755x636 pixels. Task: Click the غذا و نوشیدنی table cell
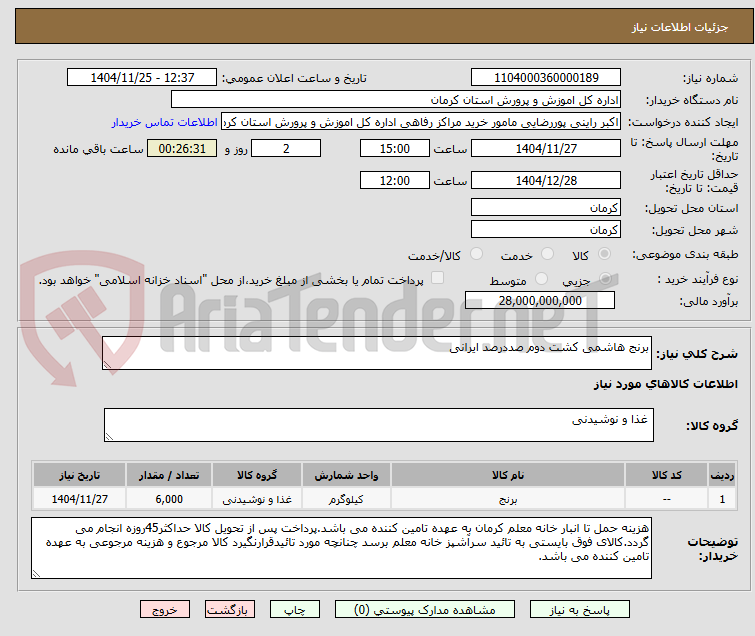tap(257, 499)
